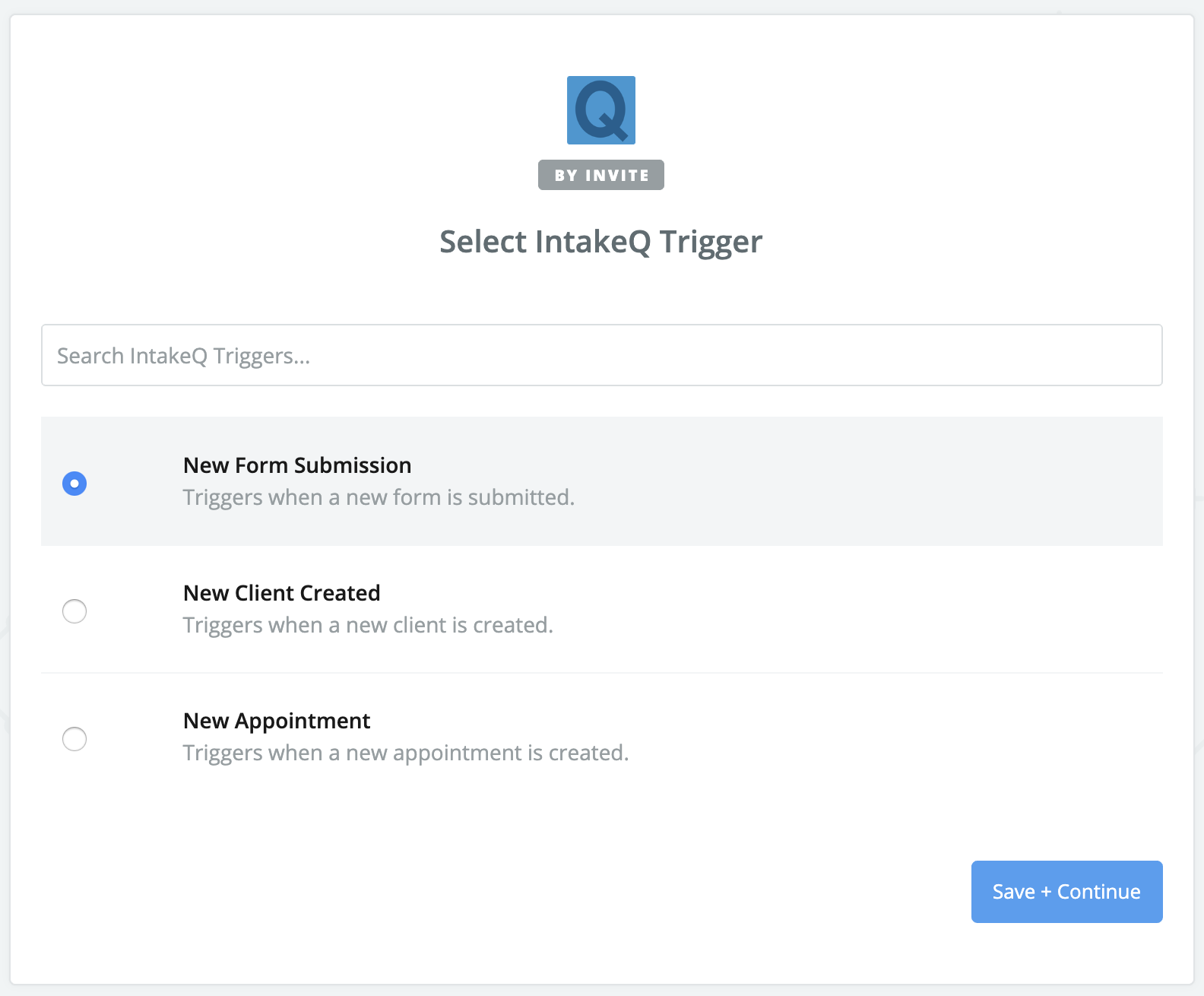The height and width of the screenshot is (996, 1204).
Task: Click the BY INVITE badge
Action: click(601, 175)
